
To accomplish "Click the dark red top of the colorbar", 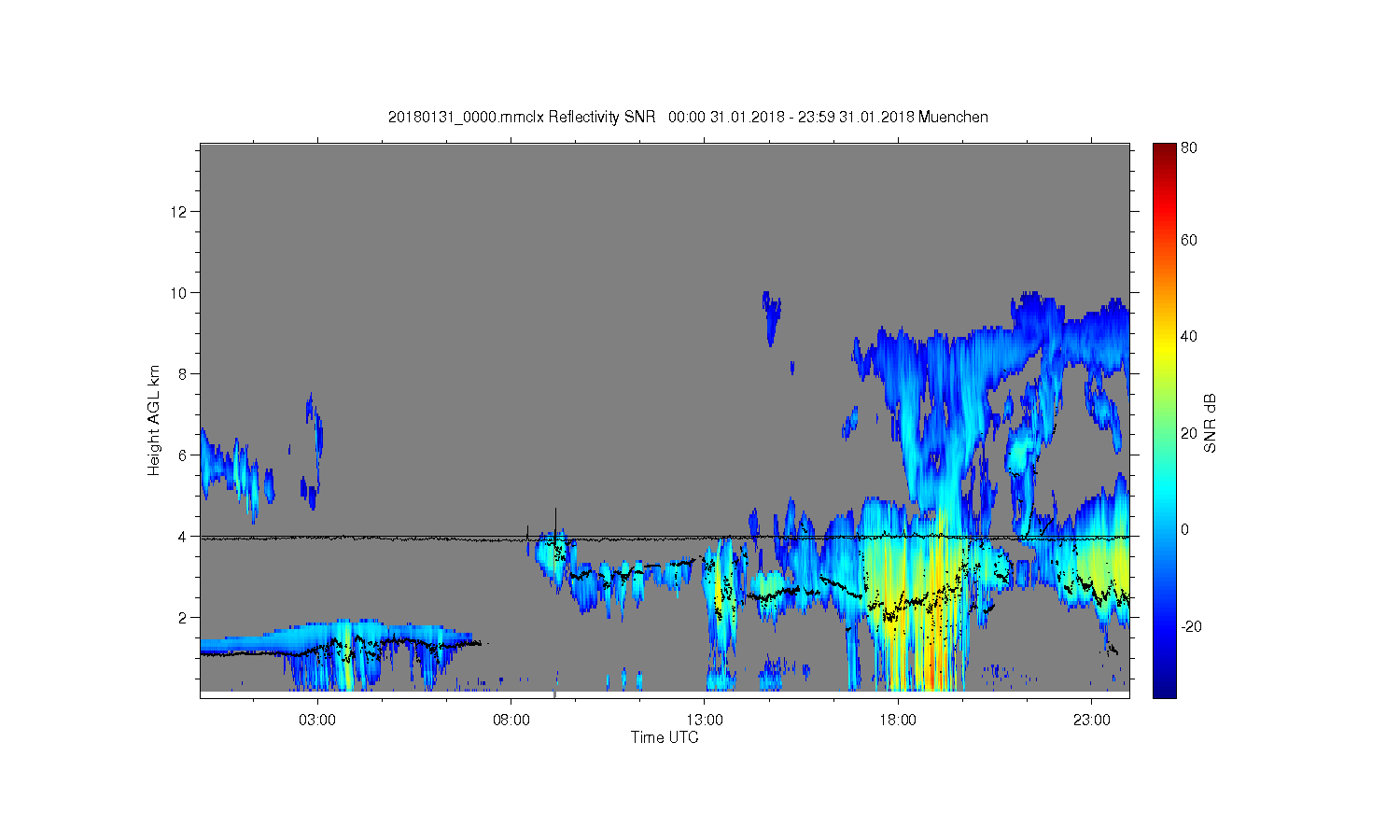I will pos(1164,152).
